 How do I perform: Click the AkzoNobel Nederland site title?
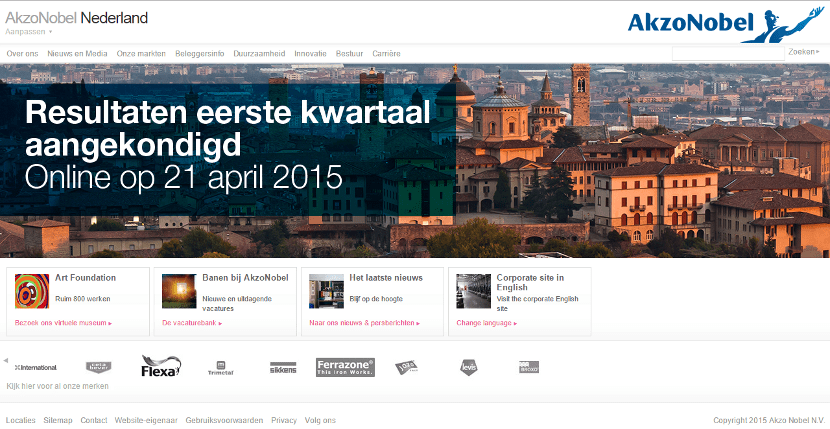pos(77,18)
